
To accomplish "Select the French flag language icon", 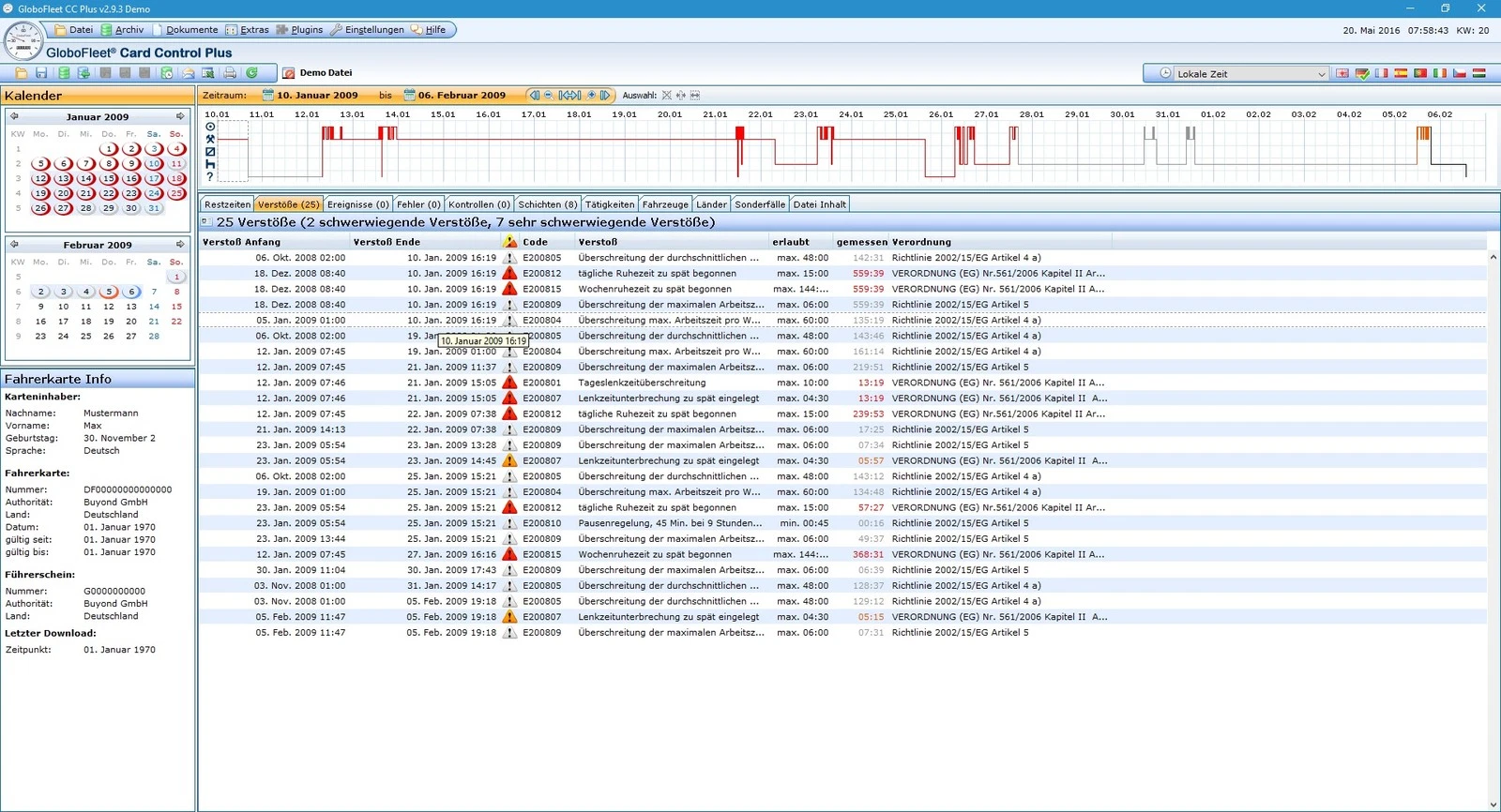I will 1382,73.
